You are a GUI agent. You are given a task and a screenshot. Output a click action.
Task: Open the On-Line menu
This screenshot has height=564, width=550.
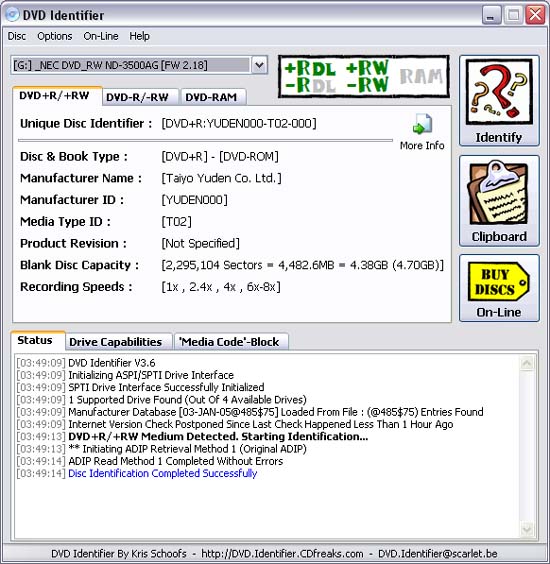tap(101, 36)
